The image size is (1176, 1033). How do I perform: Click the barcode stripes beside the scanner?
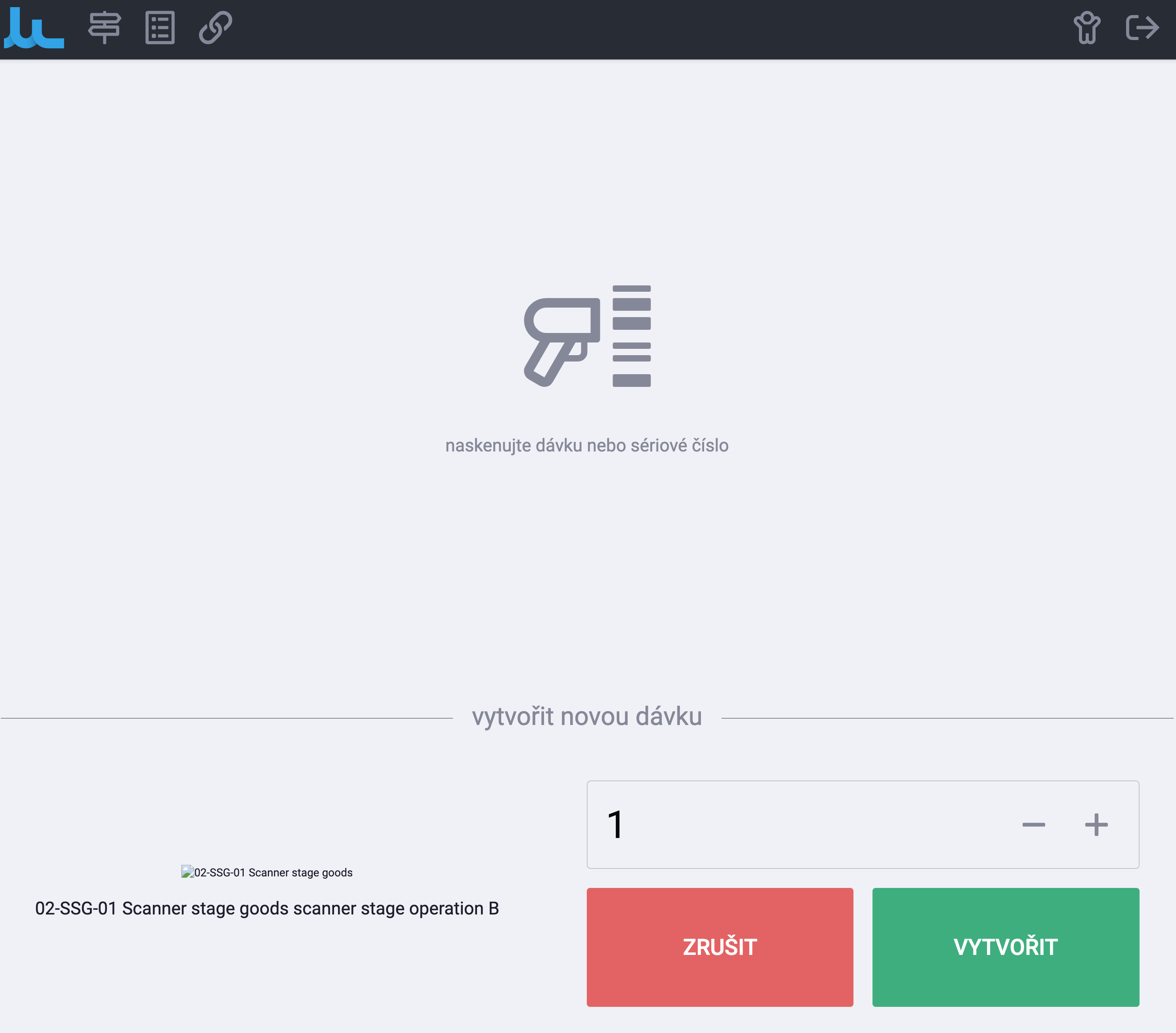point(632,336)
